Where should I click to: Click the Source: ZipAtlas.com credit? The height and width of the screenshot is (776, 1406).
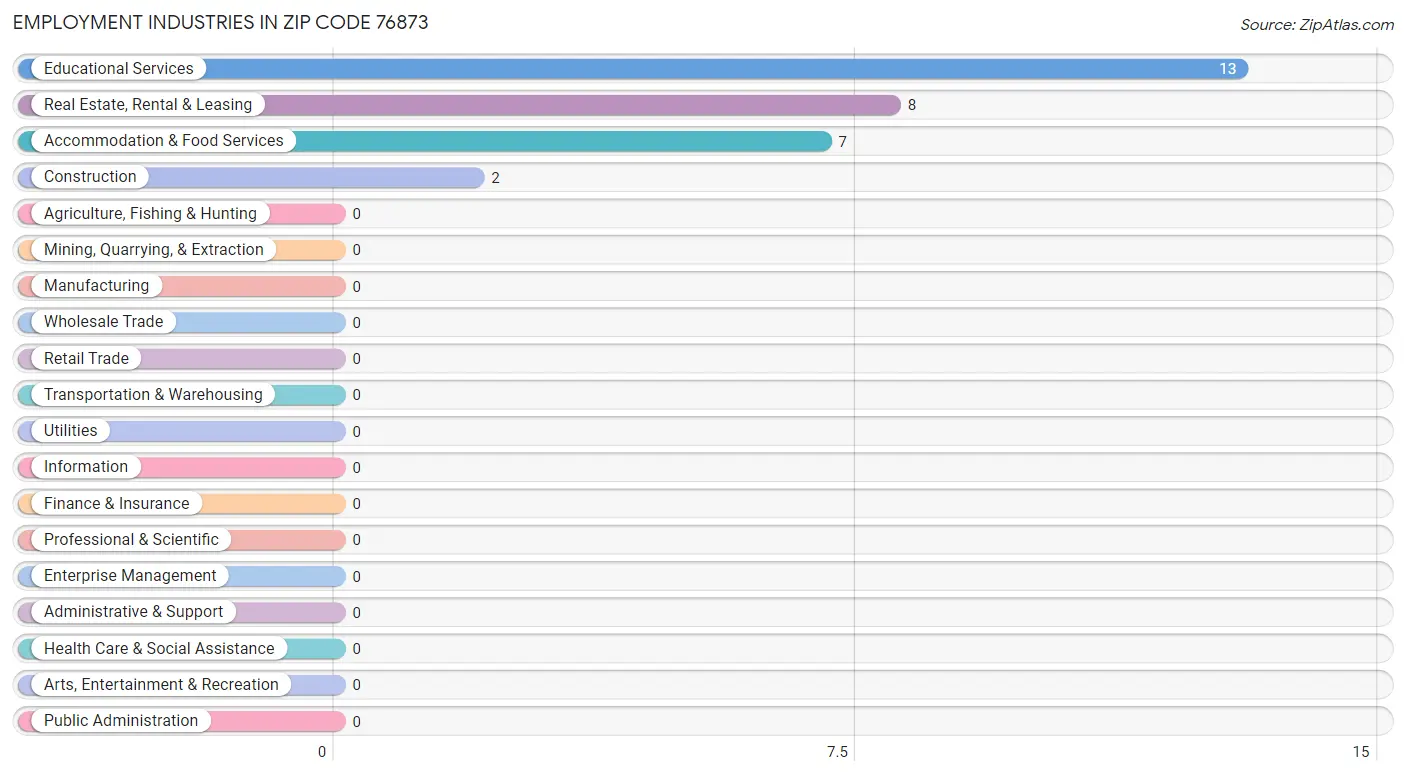(x=1317, y=25)
